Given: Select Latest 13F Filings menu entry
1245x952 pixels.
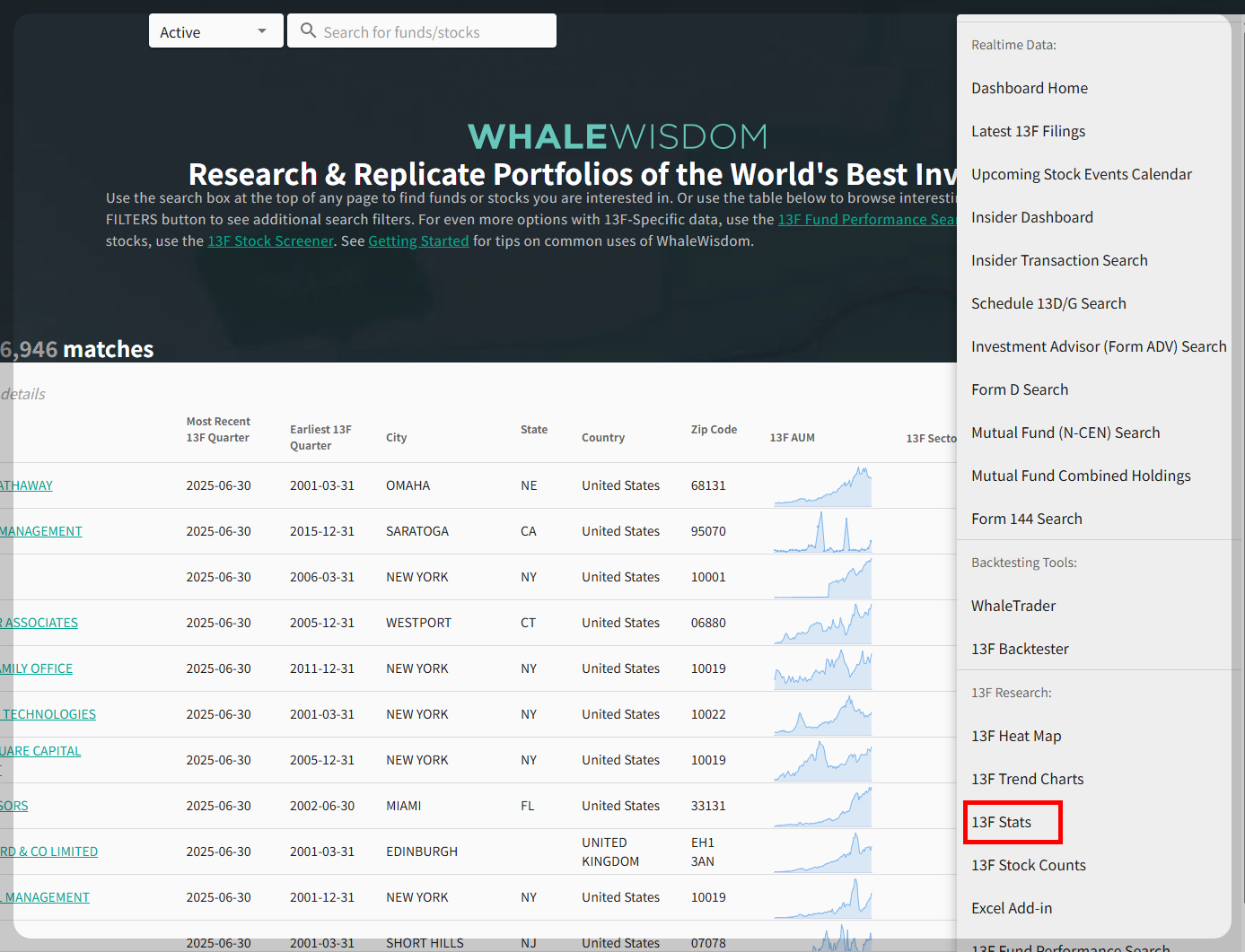Looking at the screenshot, I should pyautogui.click(x=1028, y=131).
